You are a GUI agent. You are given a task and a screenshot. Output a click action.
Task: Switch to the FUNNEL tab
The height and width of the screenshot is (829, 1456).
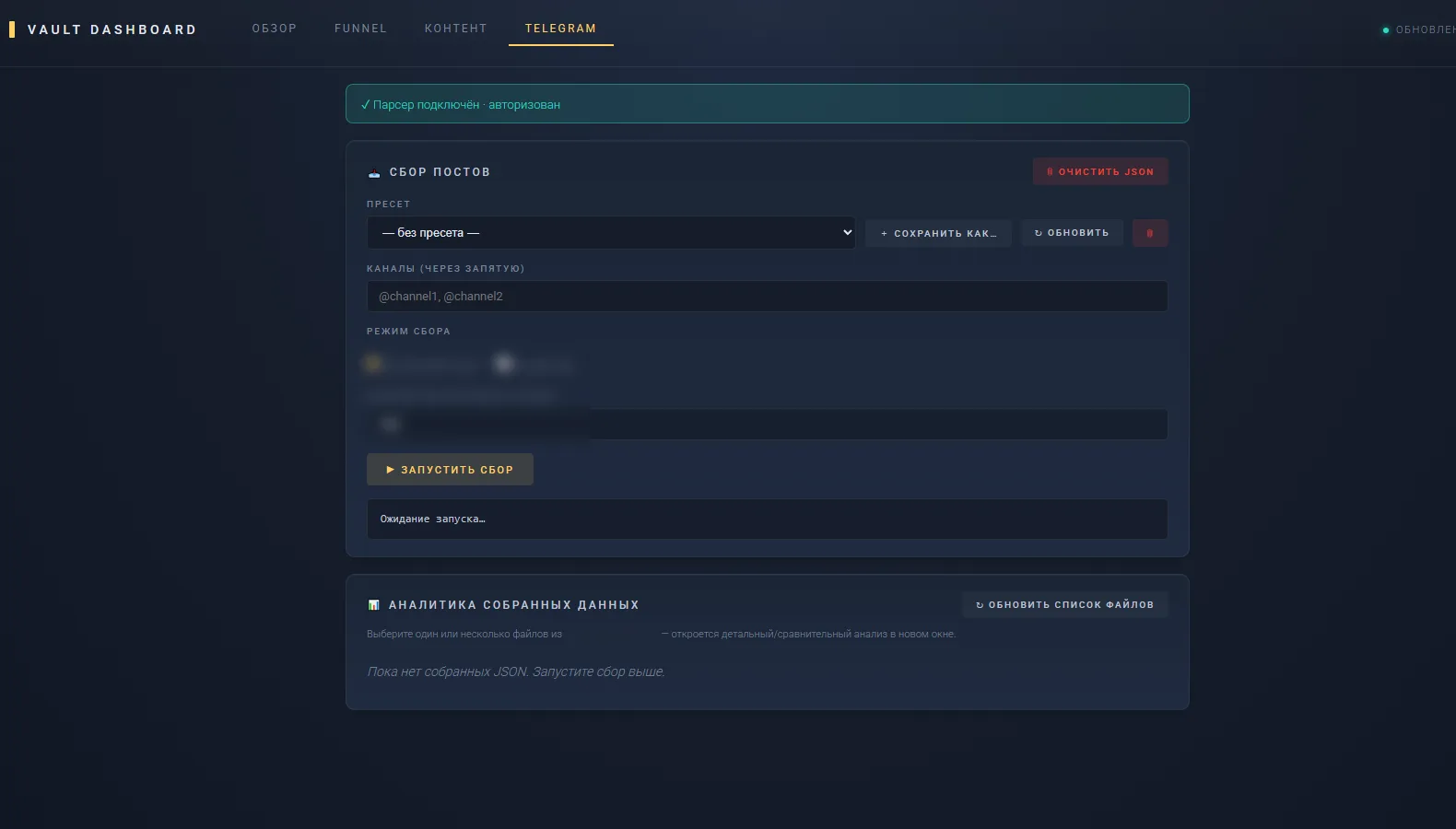[360, 29]
